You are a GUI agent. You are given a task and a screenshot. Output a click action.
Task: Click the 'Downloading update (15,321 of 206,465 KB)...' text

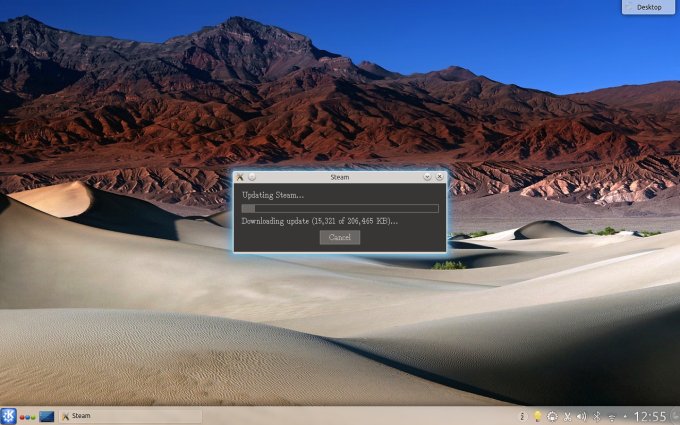320,221
